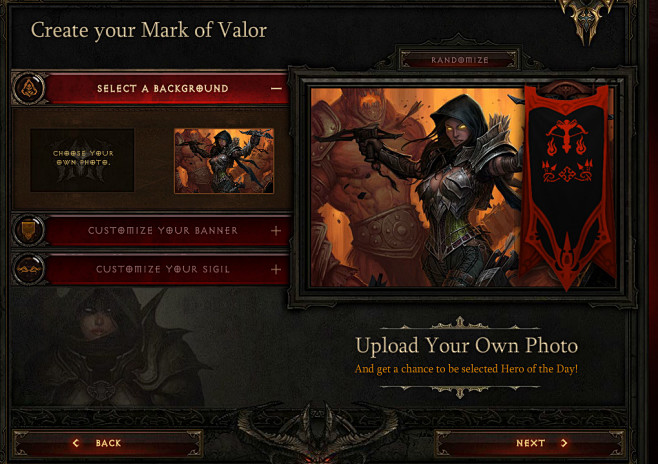Click the winged crest emblem at top right
Screen dimensions: 658x464
(x=586, y=19)
